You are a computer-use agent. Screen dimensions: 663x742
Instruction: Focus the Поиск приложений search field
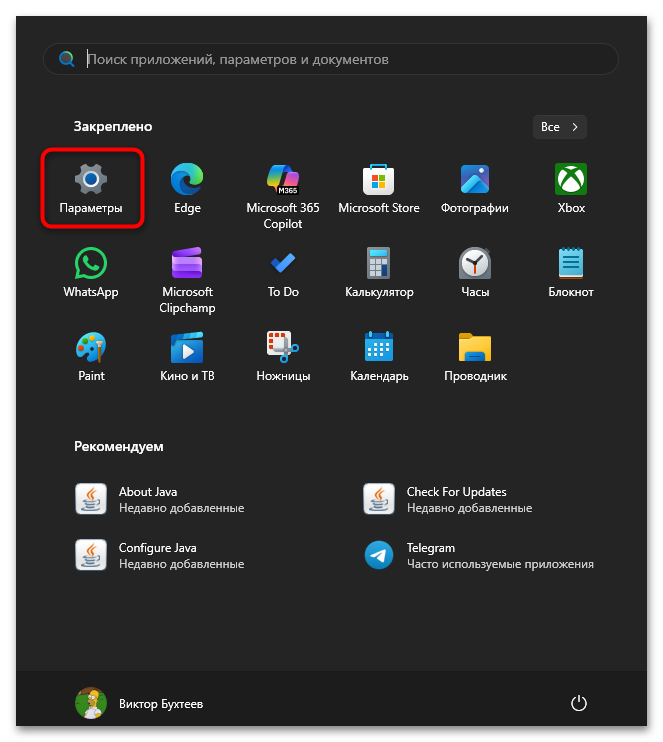click(331, 59)
